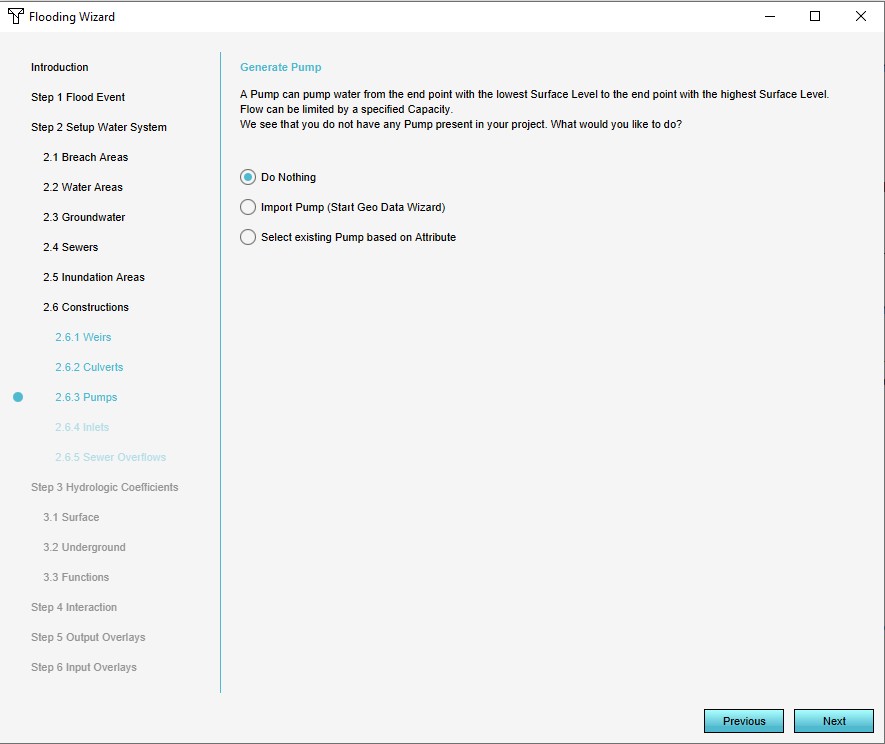
Task: Select the current 2.6.3 Pumps step
Action: (x=86, y=397)
